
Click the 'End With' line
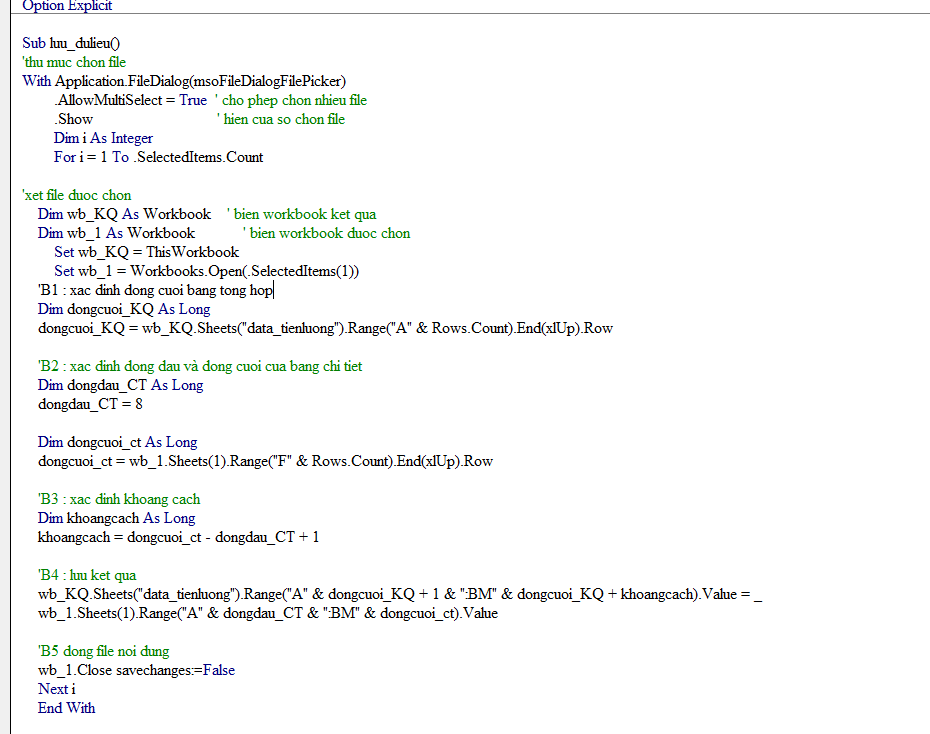click(x=66, y=707)
